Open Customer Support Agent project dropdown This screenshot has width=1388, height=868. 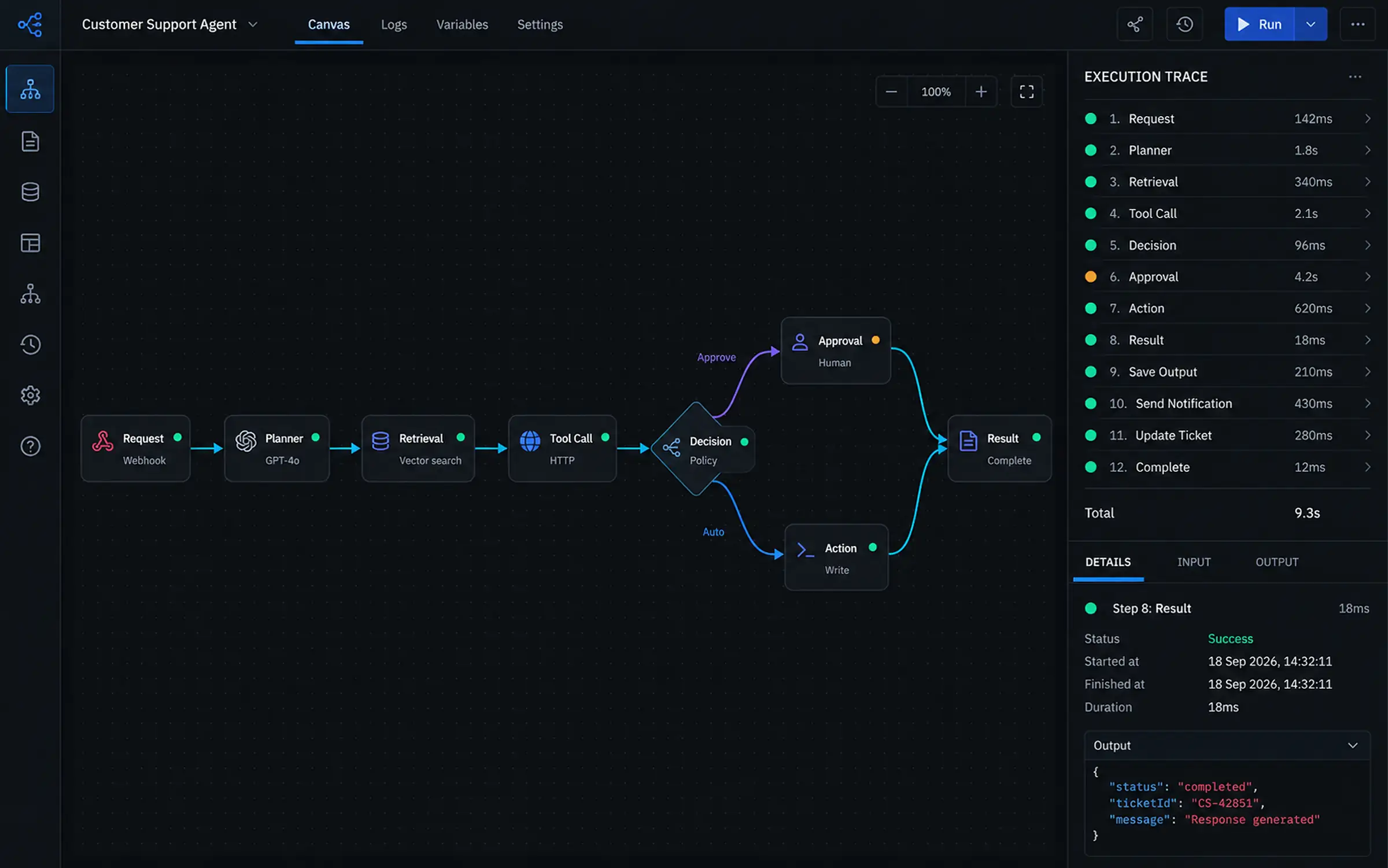[170, 24]
